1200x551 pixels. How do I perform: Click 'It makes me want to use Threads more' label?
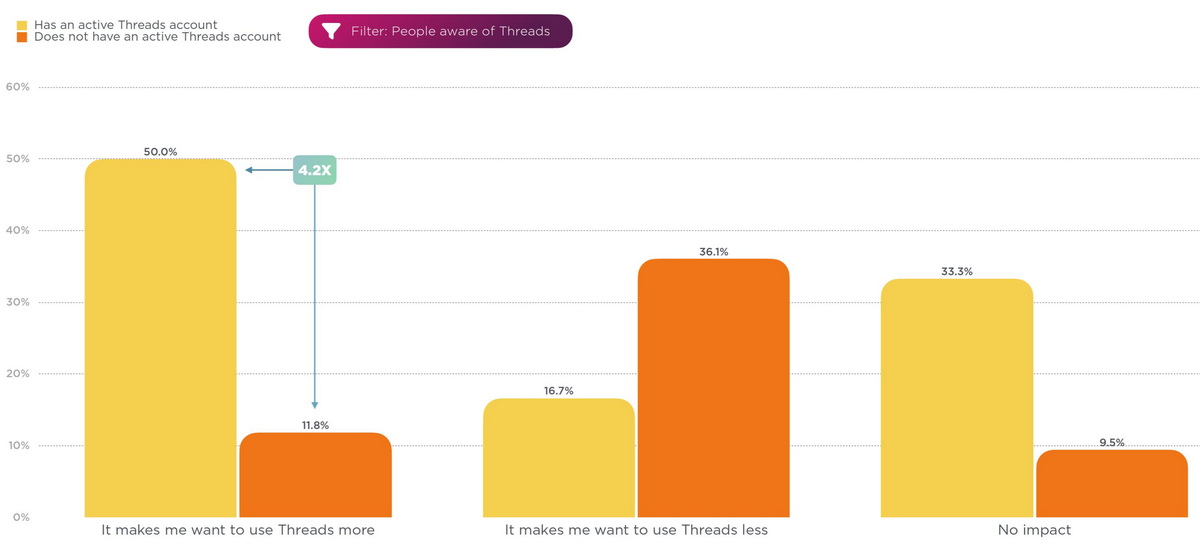point(238,530)
